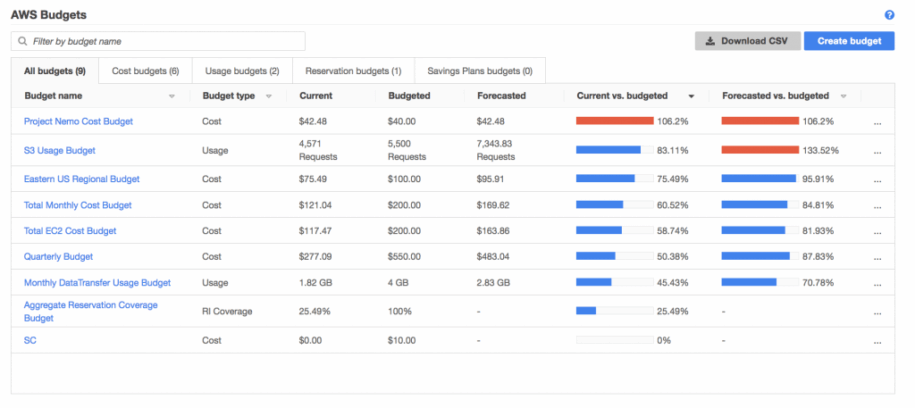Click the RI Coverage budget type cell
The width and height of the screenshot is (915, 408).
[x=228, y=311]
